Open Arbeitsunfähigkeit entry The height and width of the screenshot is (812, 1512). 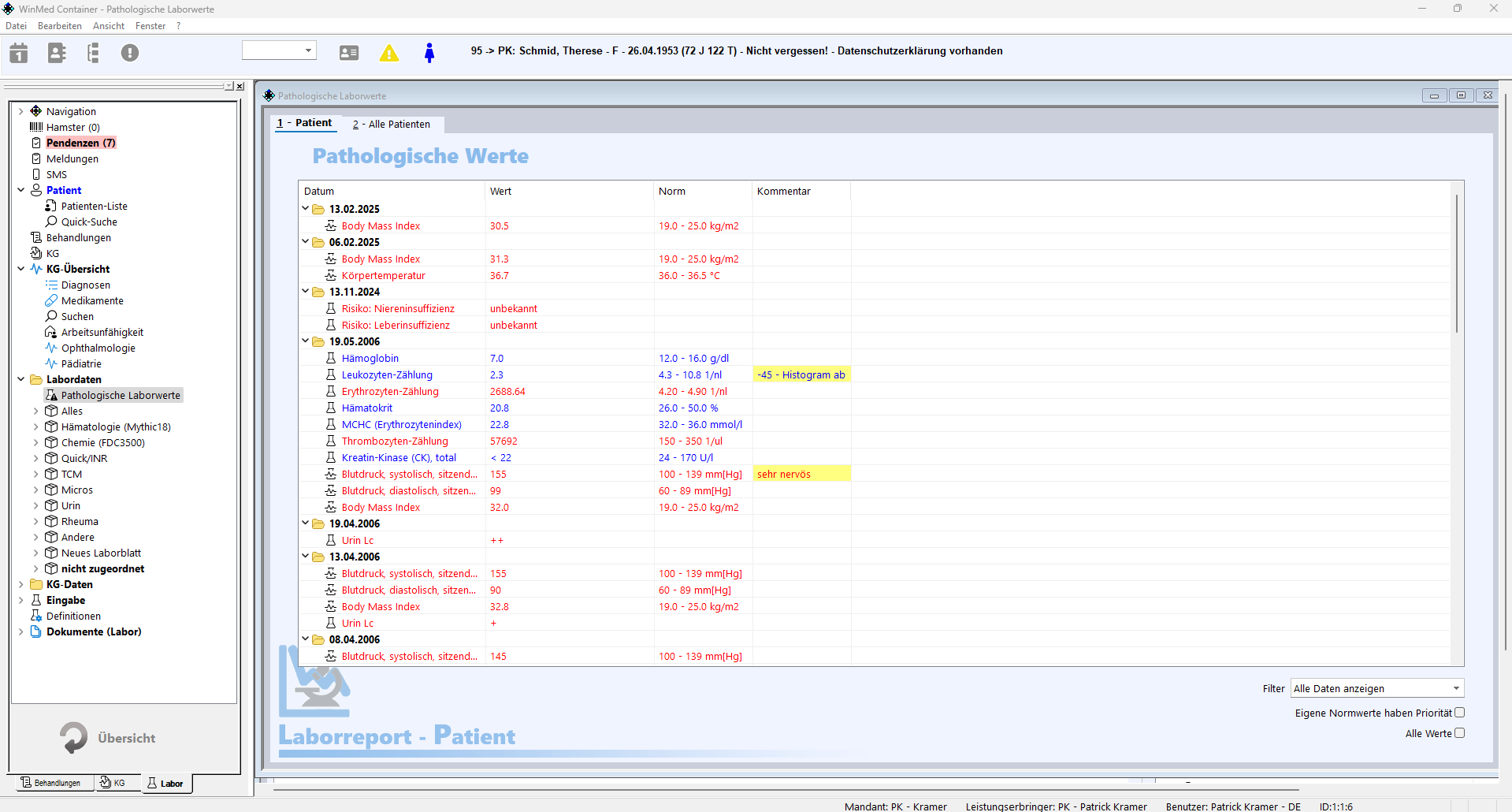coord(102,332)
